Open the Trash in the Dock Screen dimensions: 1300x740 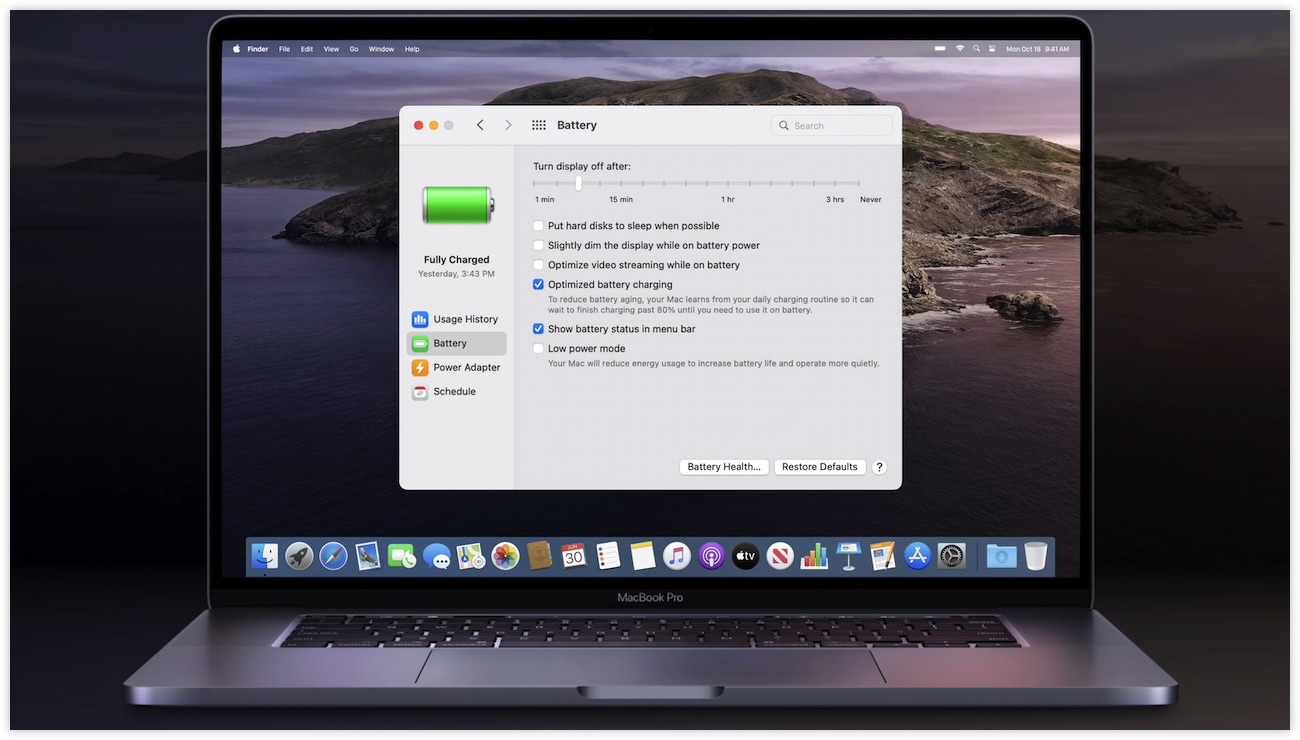(x=1036, y=556)
